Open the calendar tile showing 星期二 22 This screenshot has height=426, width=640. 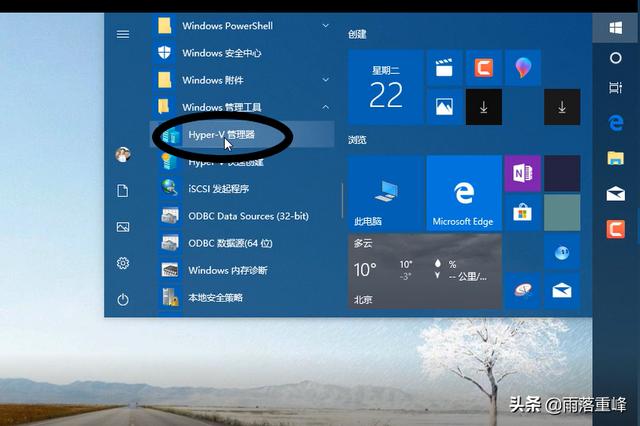click(386, 87)
